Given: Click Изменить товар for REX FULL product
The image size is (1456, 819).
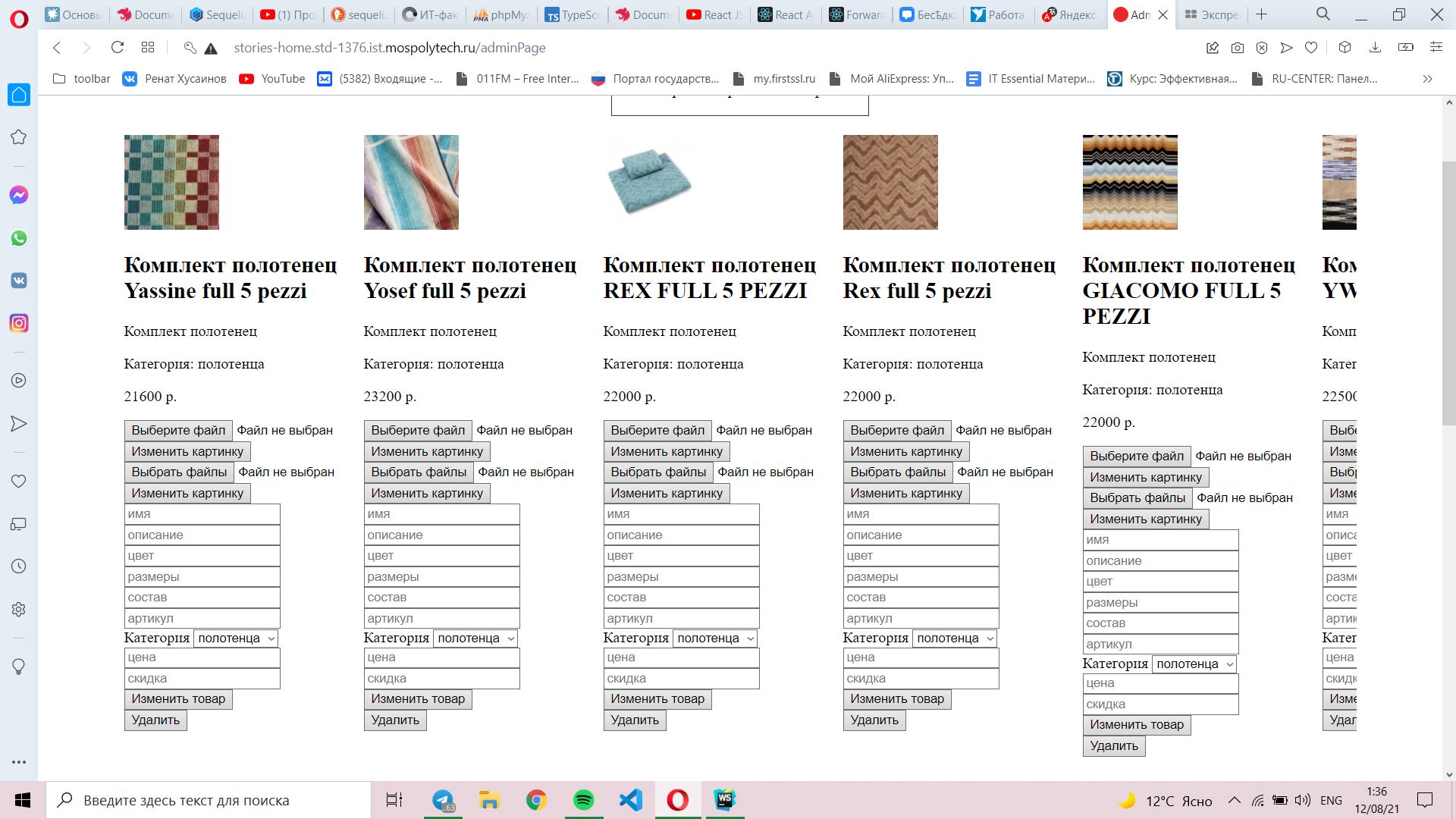Looking at the screenshot, I should 657,699.
